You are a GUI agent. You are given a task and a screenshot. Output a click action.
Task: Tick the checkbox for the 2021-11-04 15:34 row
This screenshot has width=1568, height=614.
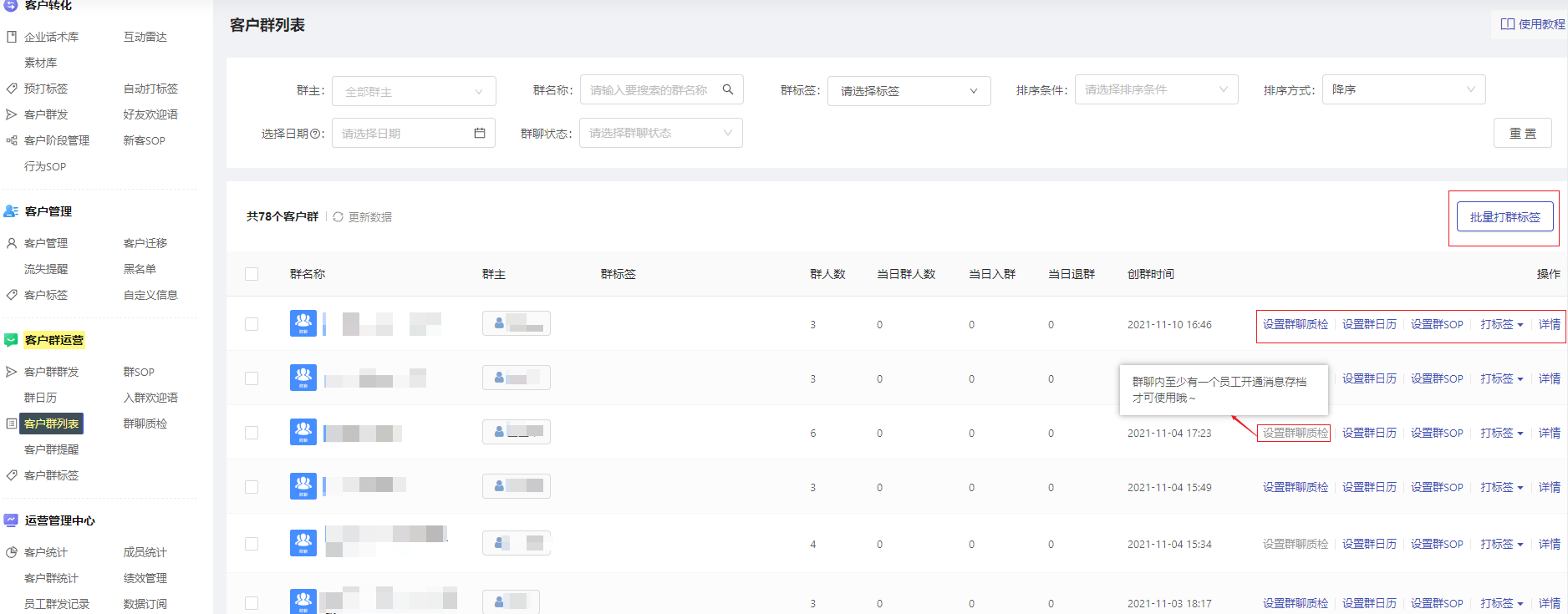coord(252,544)
